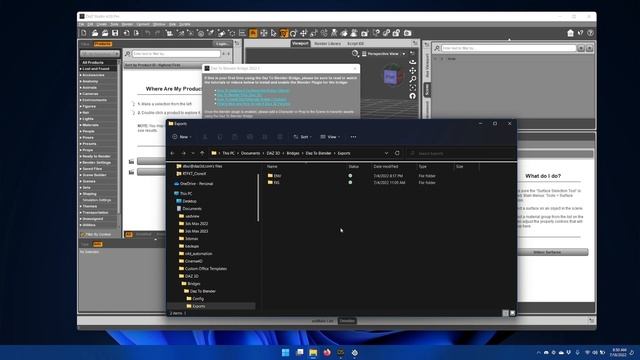Open the Firefox-like red icon on taskbar
The height and width of the screenshot is (360, 640).
[x=327, y=352]
